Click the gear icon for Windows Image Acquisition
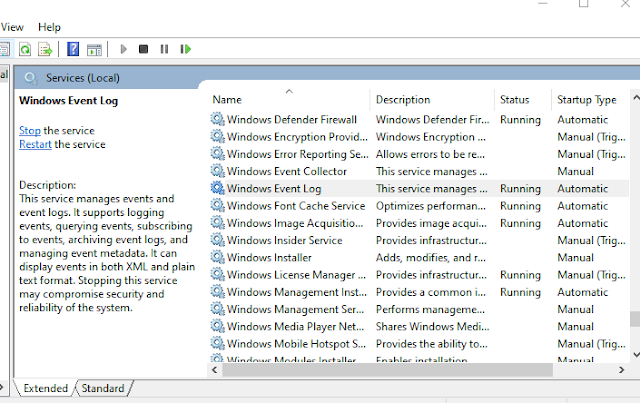This screenshot has width=640, height=403. [218, 223]
